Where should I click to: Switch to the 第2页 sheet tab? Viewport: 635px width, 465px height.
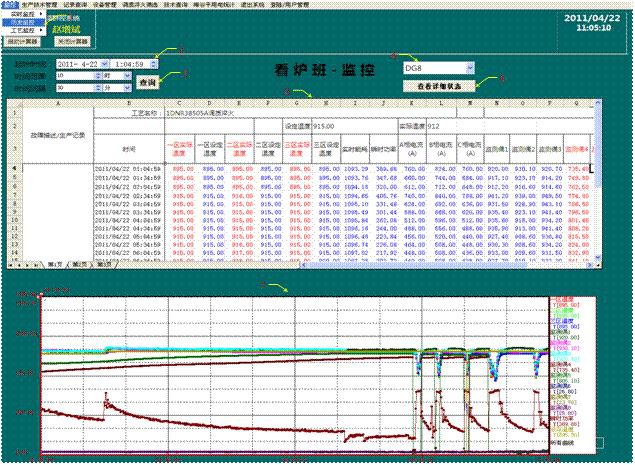click(x=79, y=263)
